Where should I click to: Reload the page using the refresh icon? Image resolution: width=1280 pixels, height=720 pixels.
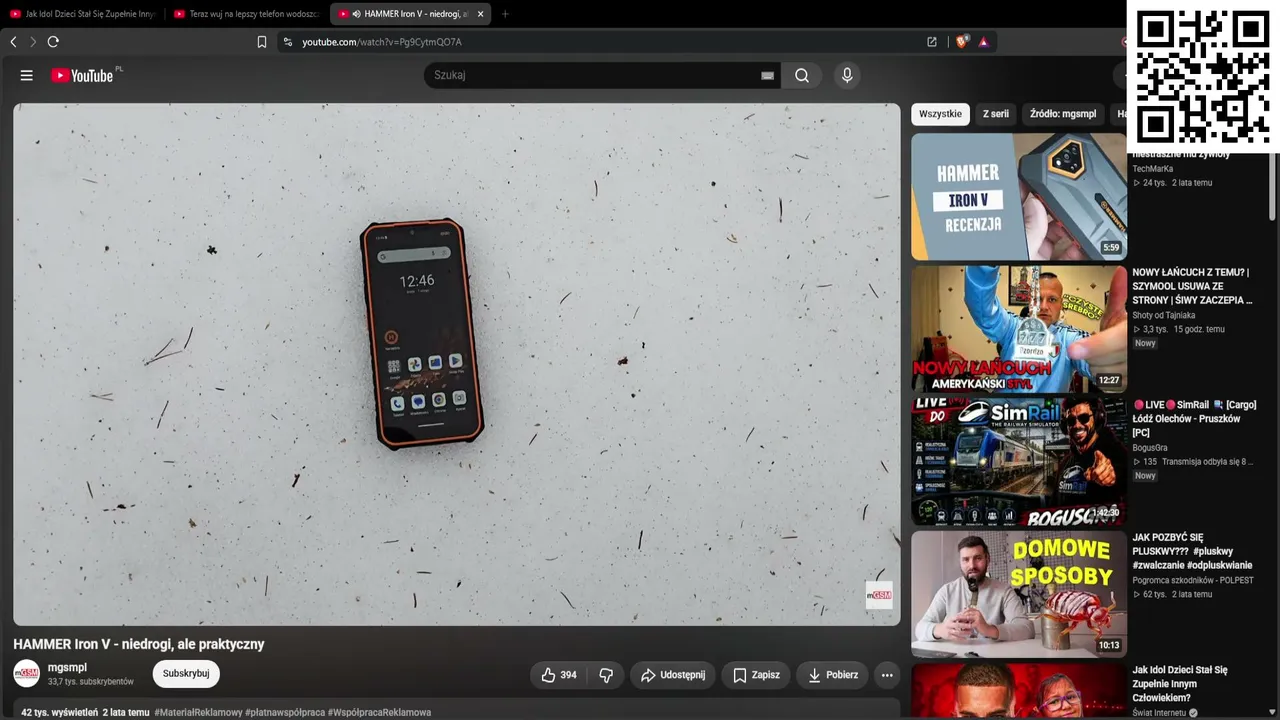click(x=53, y=42)
